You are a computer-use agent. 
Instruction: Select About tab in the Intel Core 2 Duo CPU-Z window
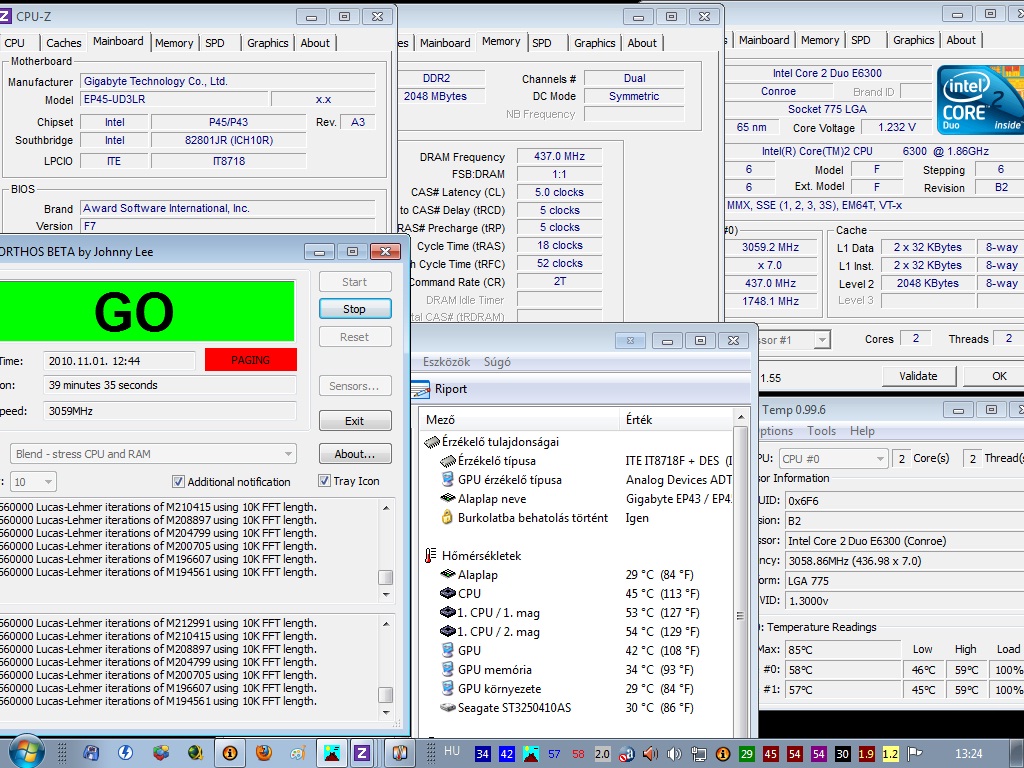(961, 40)
